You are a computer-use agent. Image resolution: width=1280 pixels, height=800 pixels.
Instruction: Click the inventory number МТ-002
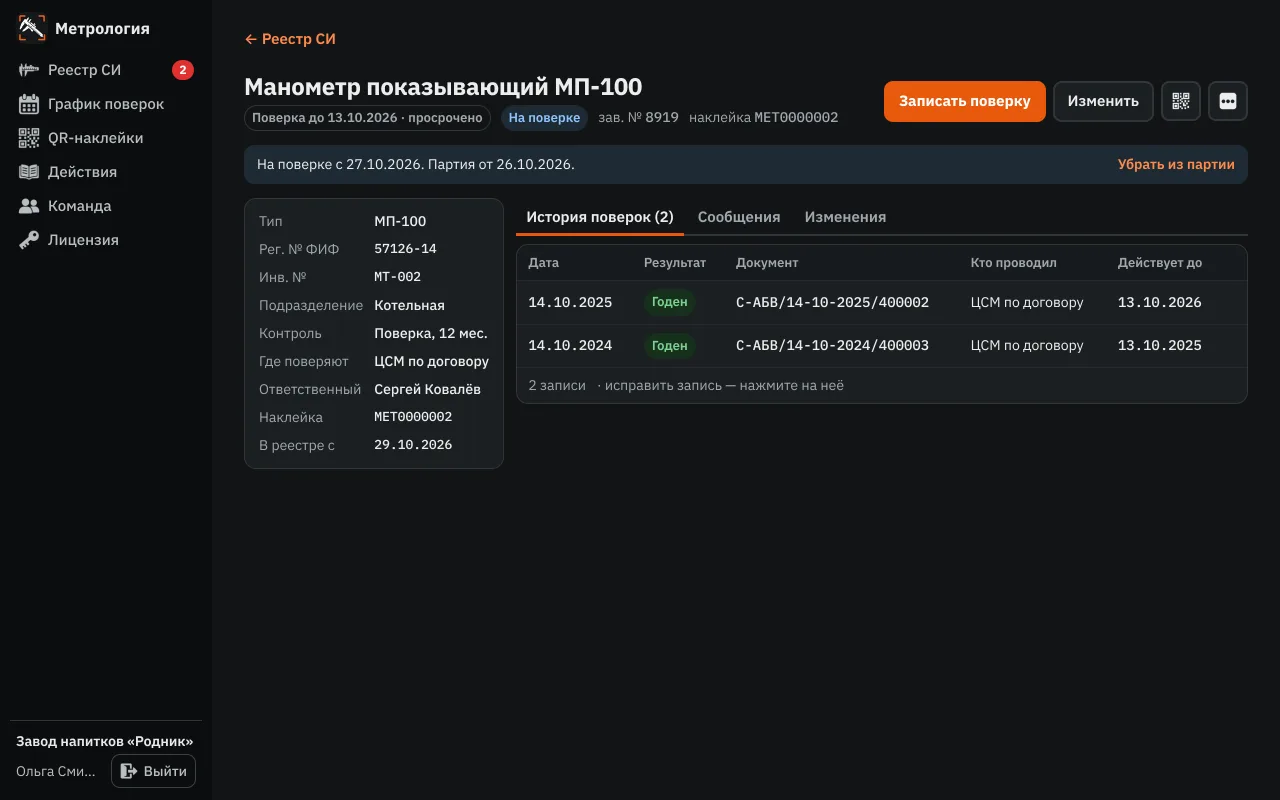(397, 277)
